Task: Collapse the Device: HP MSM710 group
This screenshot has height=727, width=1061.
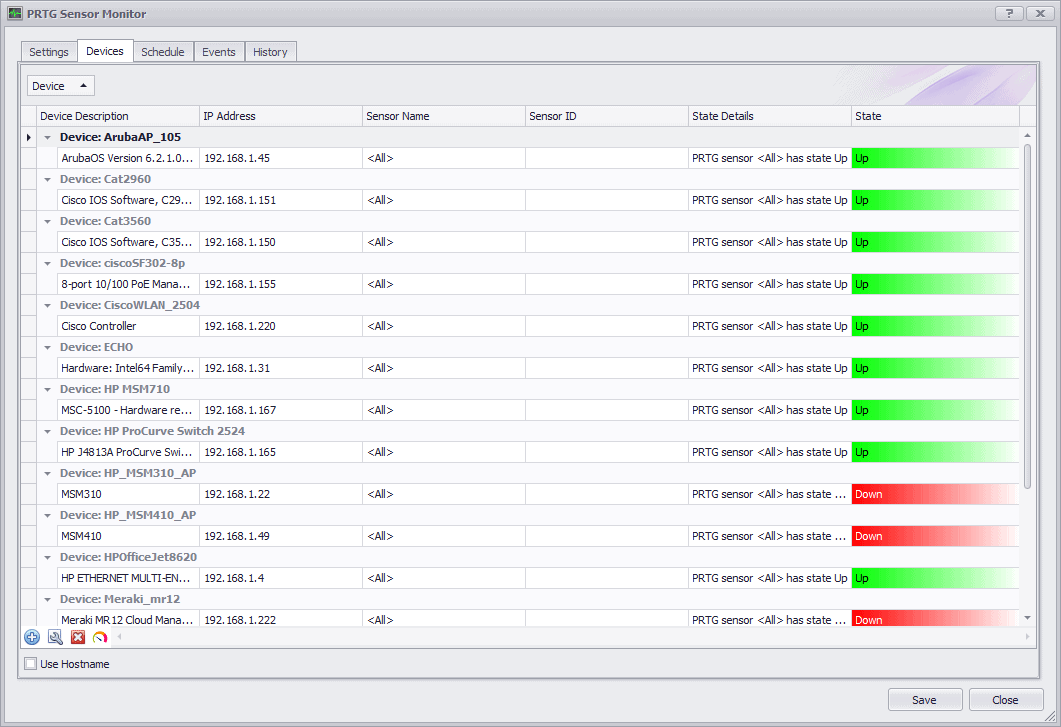Action: 47,389
